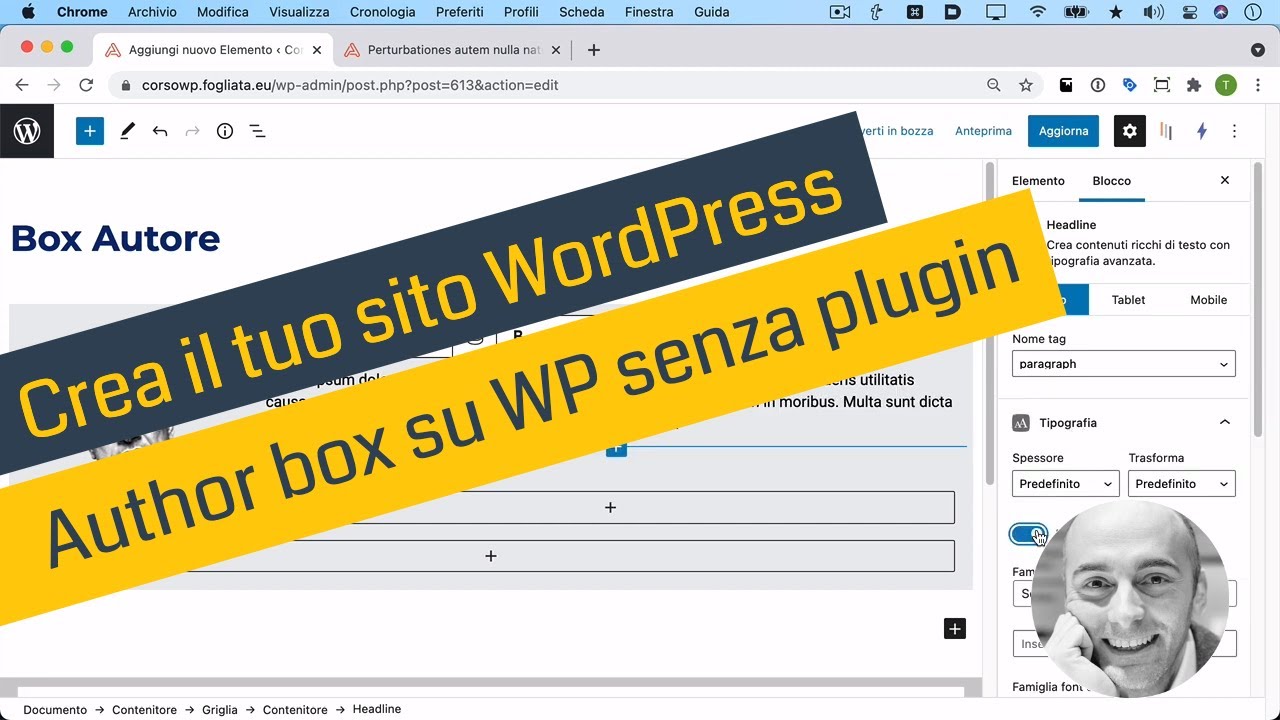Select the Tablet preview tab

pos(1128,299)
